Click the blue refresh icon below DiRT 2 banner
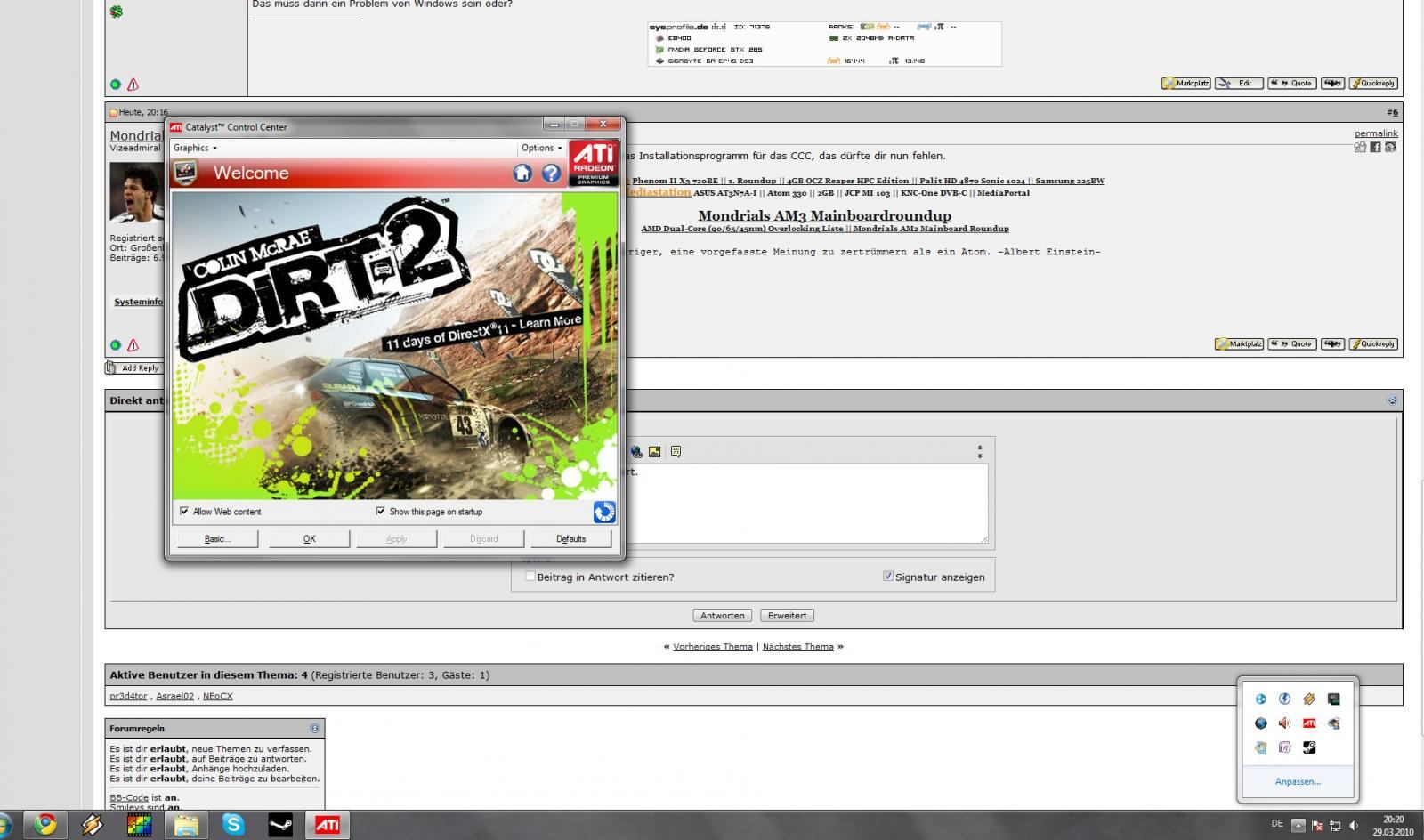This screenshot has height=840, width=1424. coord(604,512)
